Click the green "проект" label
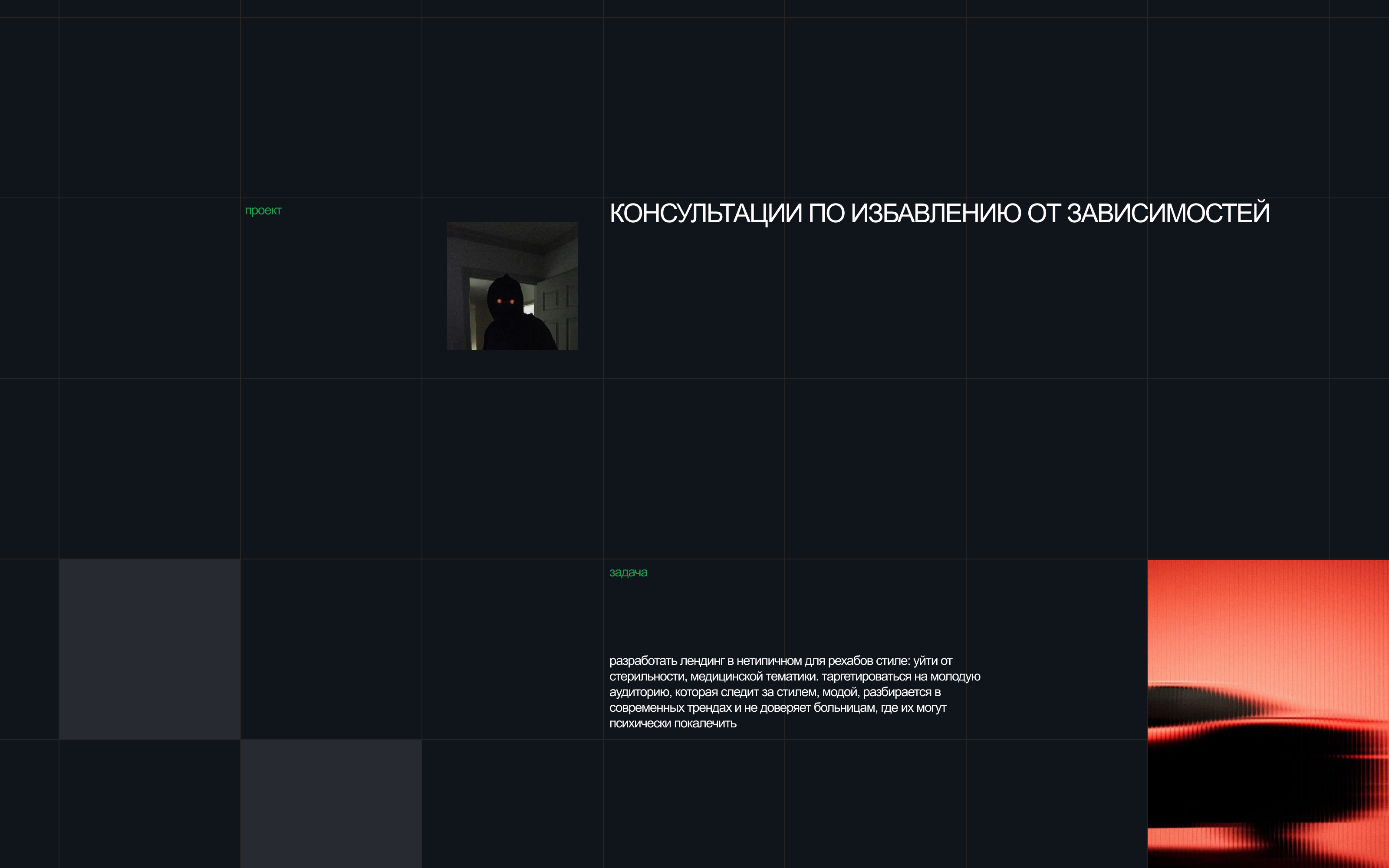 (263, 210)
